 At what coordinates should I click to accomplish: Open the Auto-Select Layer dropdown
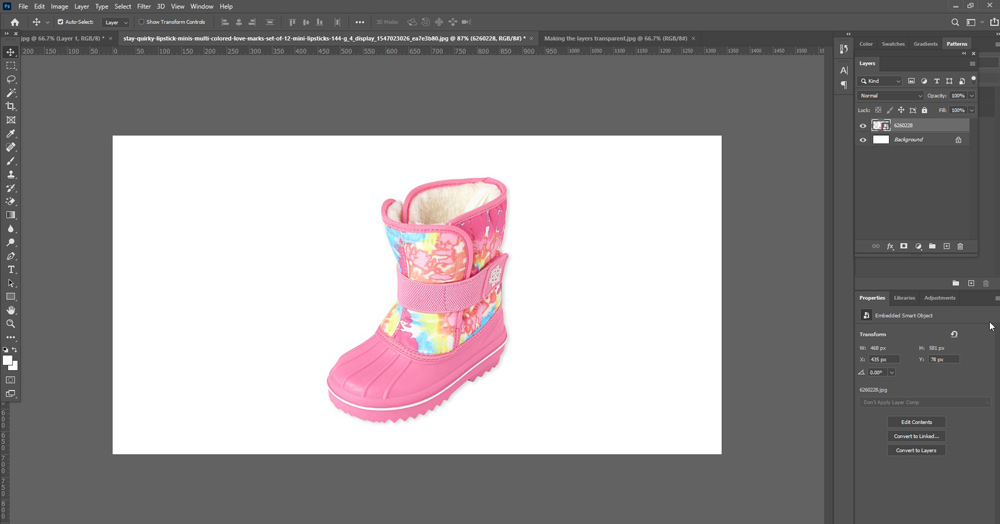[x=116, y=22]
